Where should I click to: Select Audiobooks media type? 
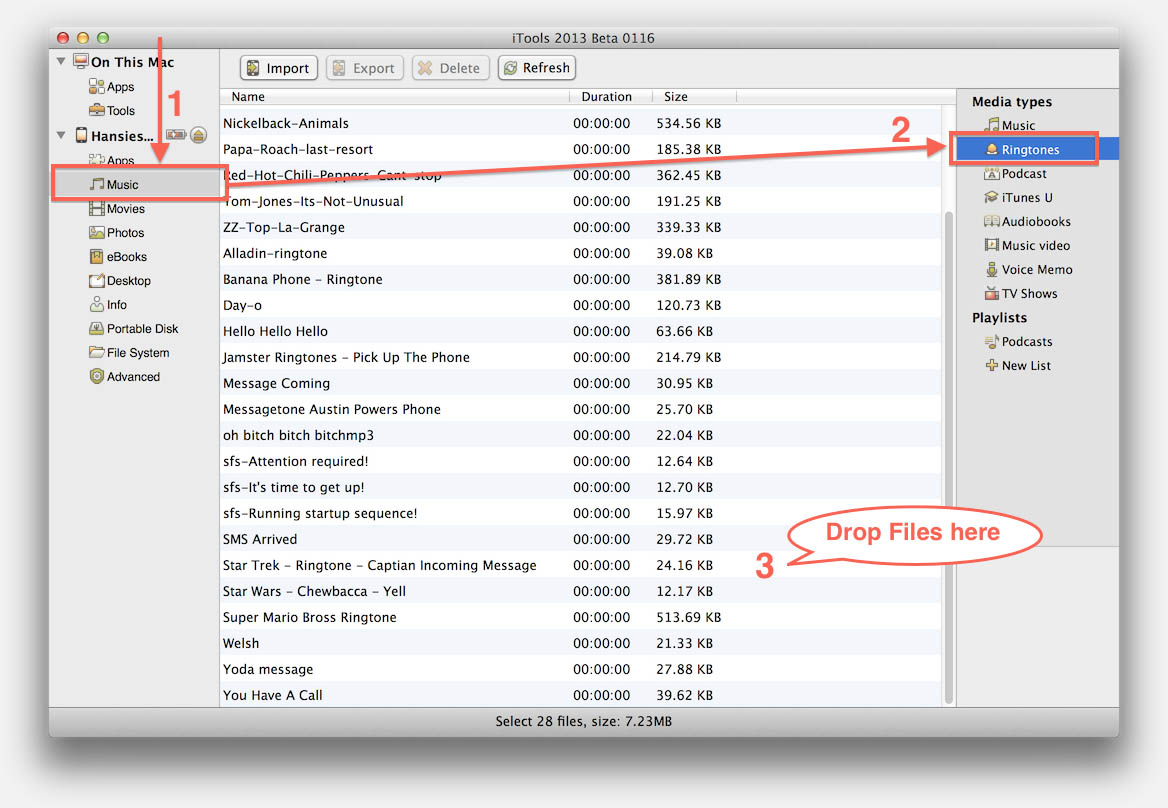tap(1027, 221)
